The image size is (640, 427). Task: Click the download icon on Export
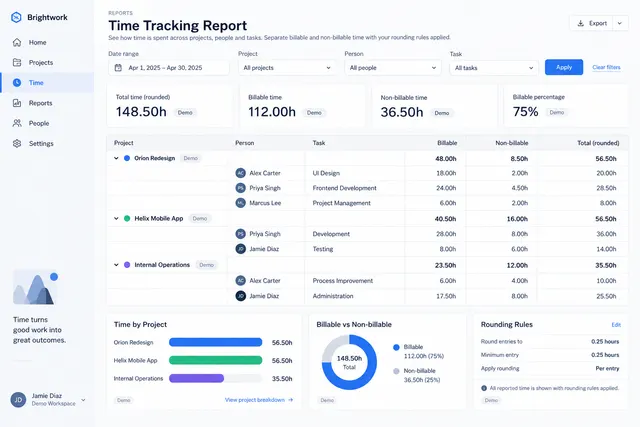pyautogui.click(x=580, y=23)
